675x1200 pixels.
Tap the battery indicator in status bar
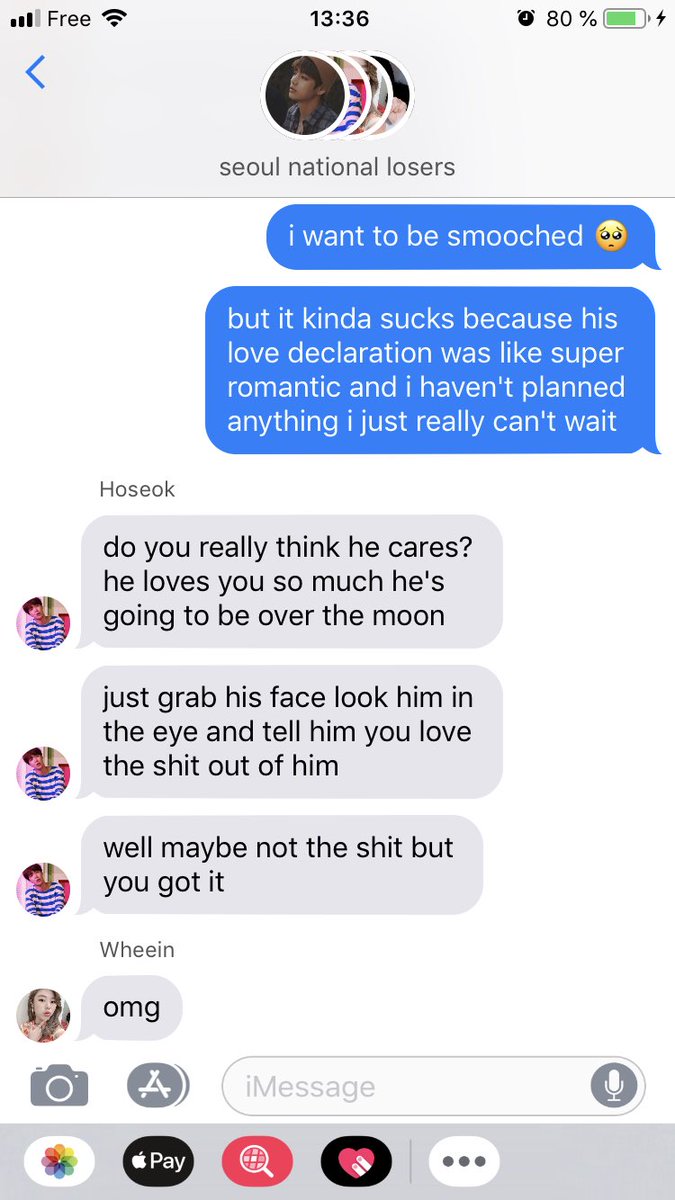(x=626, y=18)
